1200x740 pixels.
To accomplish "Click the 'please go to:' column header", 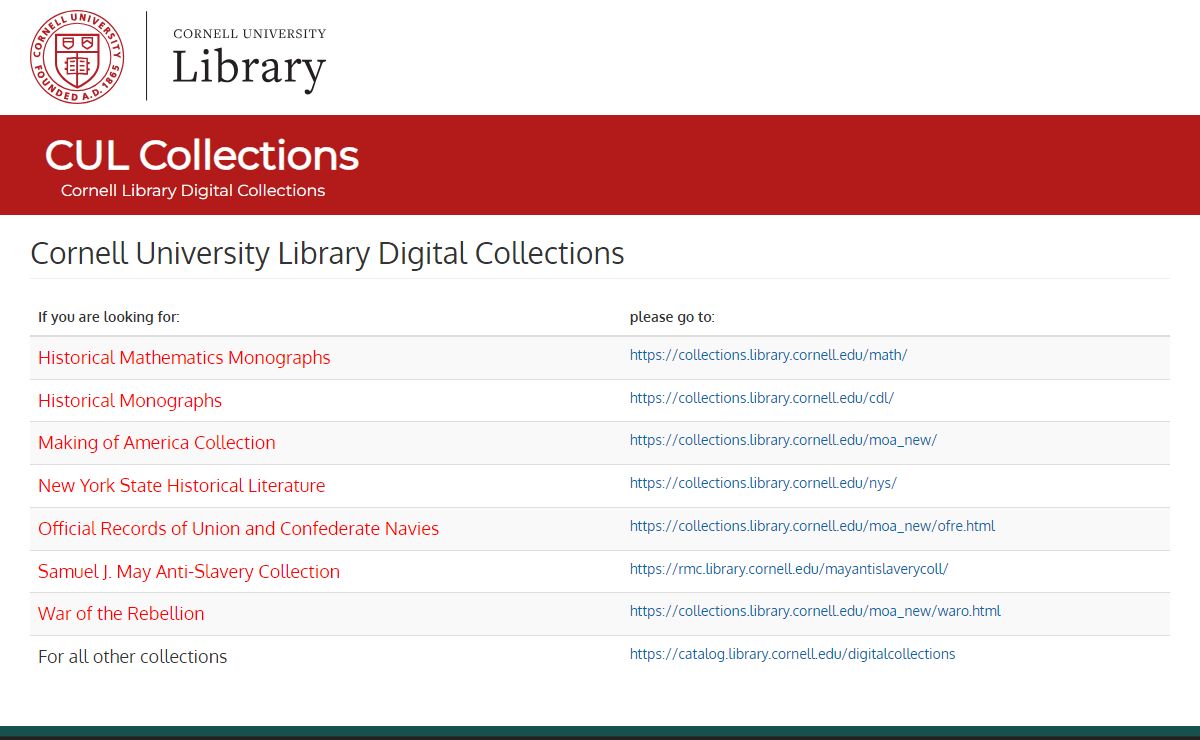I will click(672, 317).
